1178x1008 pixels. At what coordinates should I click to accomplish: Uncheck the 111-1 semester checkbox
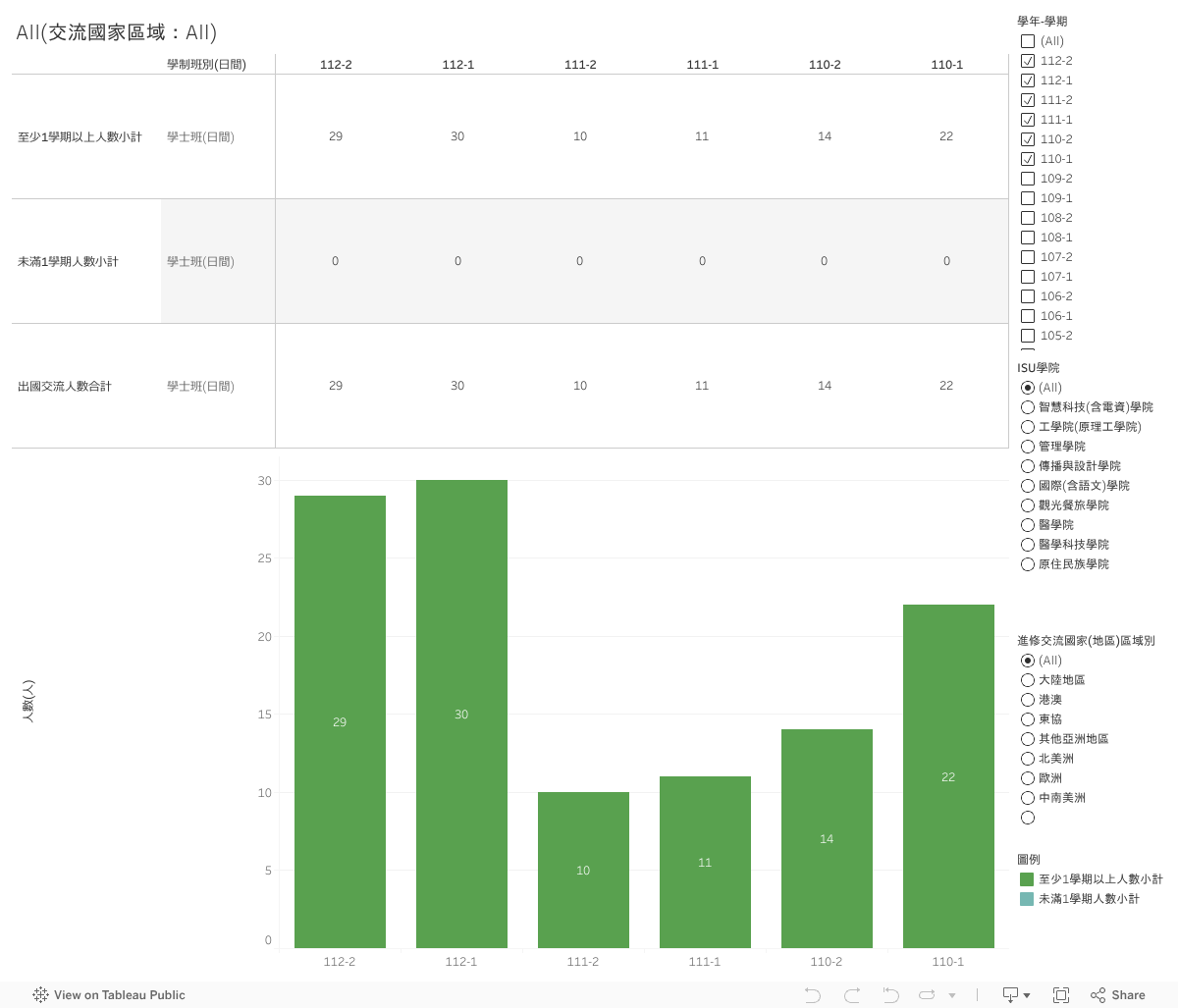[x=1028, y=120]
